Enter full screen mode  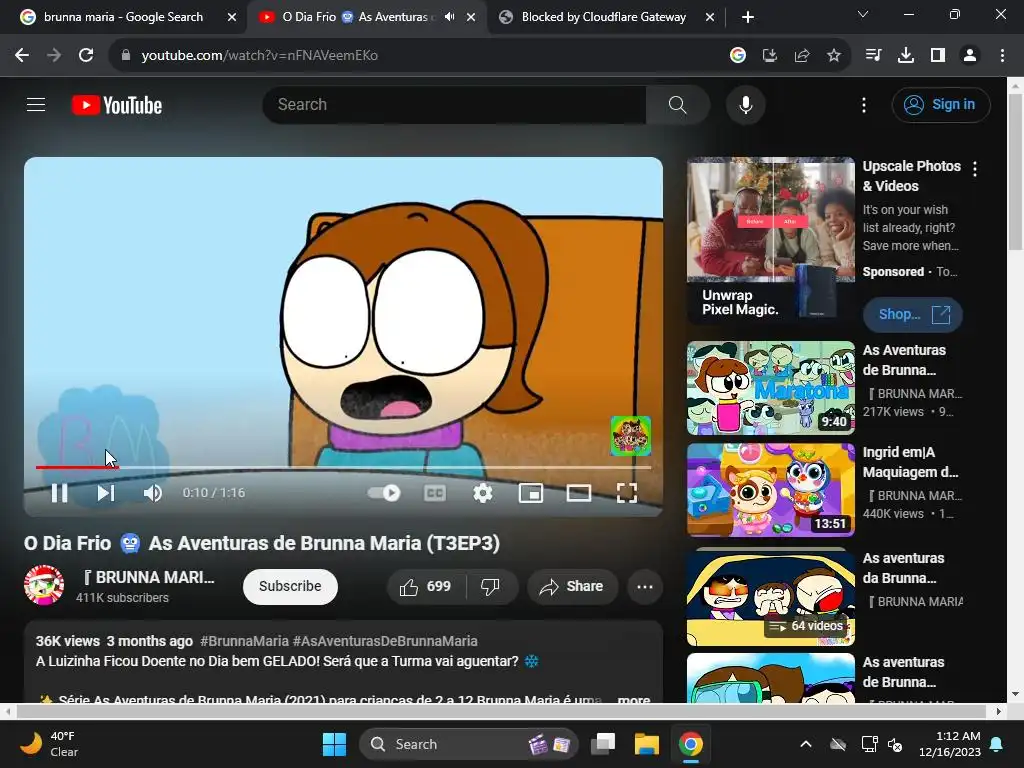click(627, 493)
